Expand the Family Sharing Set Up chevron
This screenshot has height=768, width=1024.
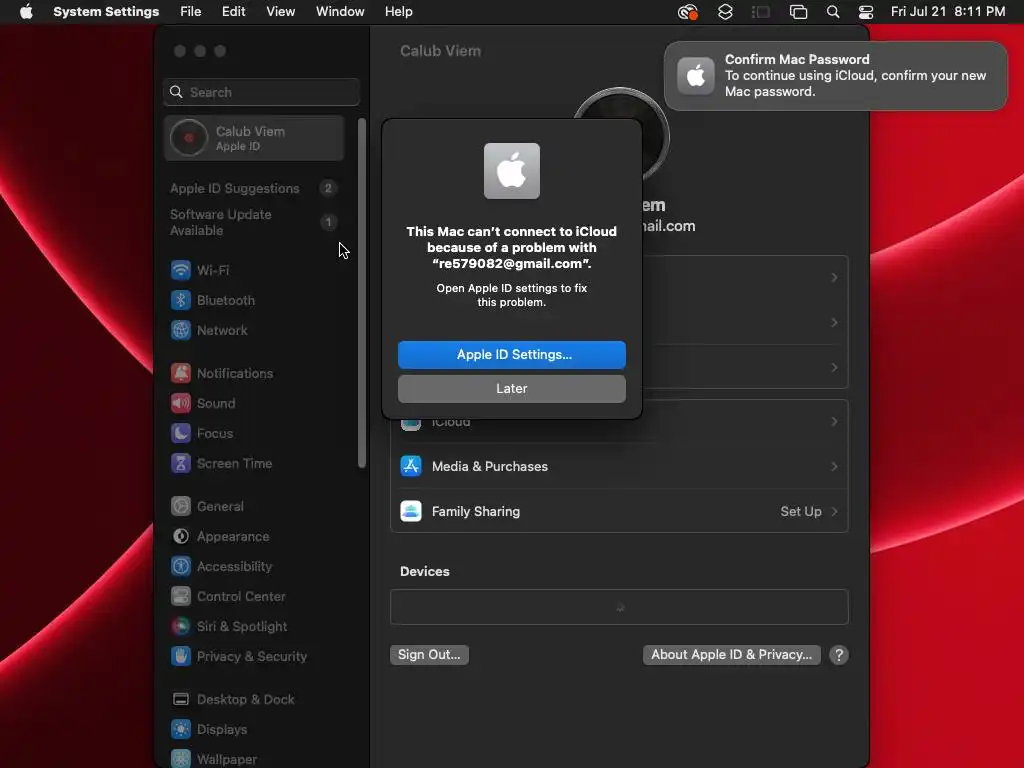tap(834, 511)
